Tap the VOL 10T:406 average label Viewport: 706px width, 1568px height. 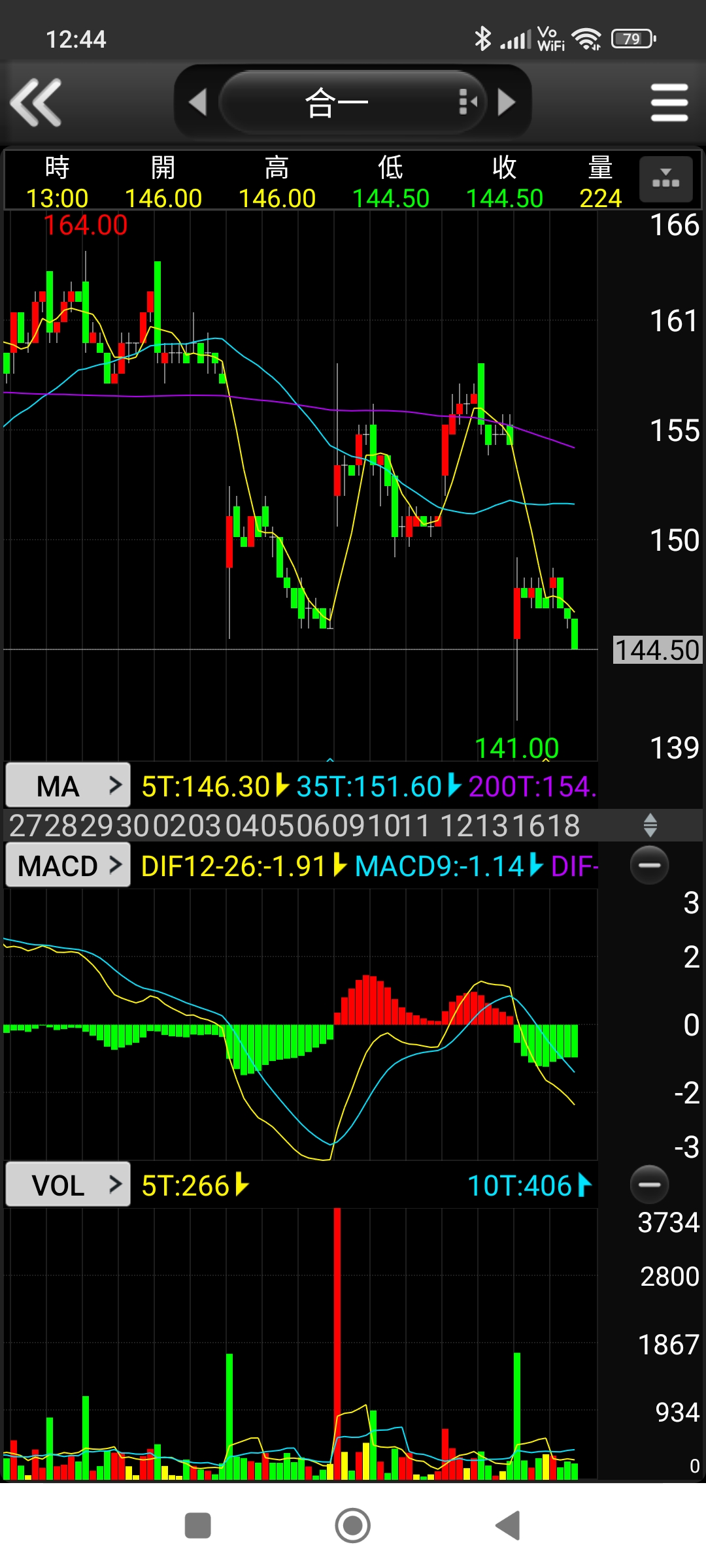[x=520, y=1186]
